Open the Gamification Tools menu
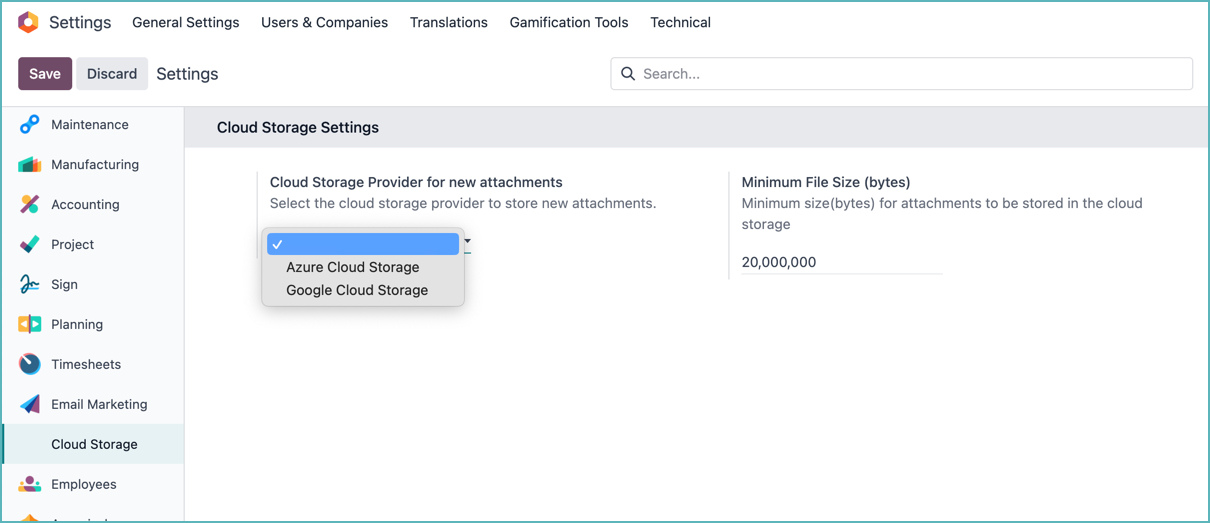1210x523 pixels. (569, 22)
